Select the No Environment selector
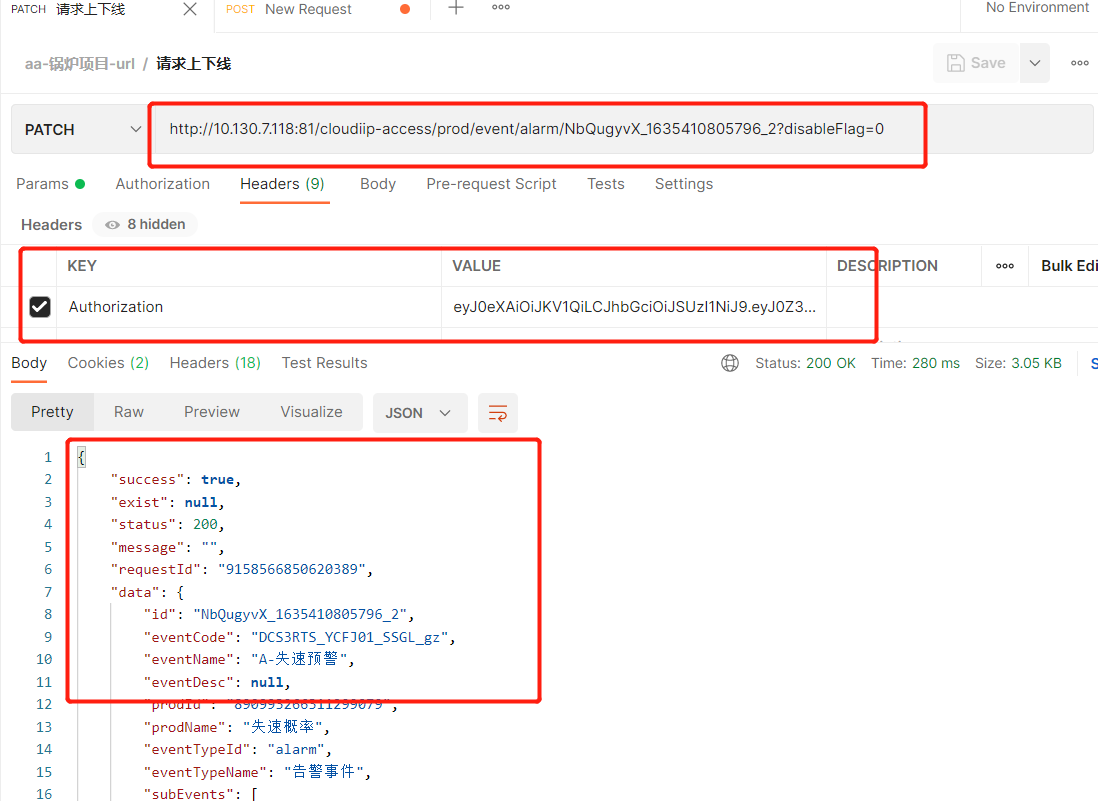The width and height of the screenshot is (1098, 801). (x=1036, y=8)
